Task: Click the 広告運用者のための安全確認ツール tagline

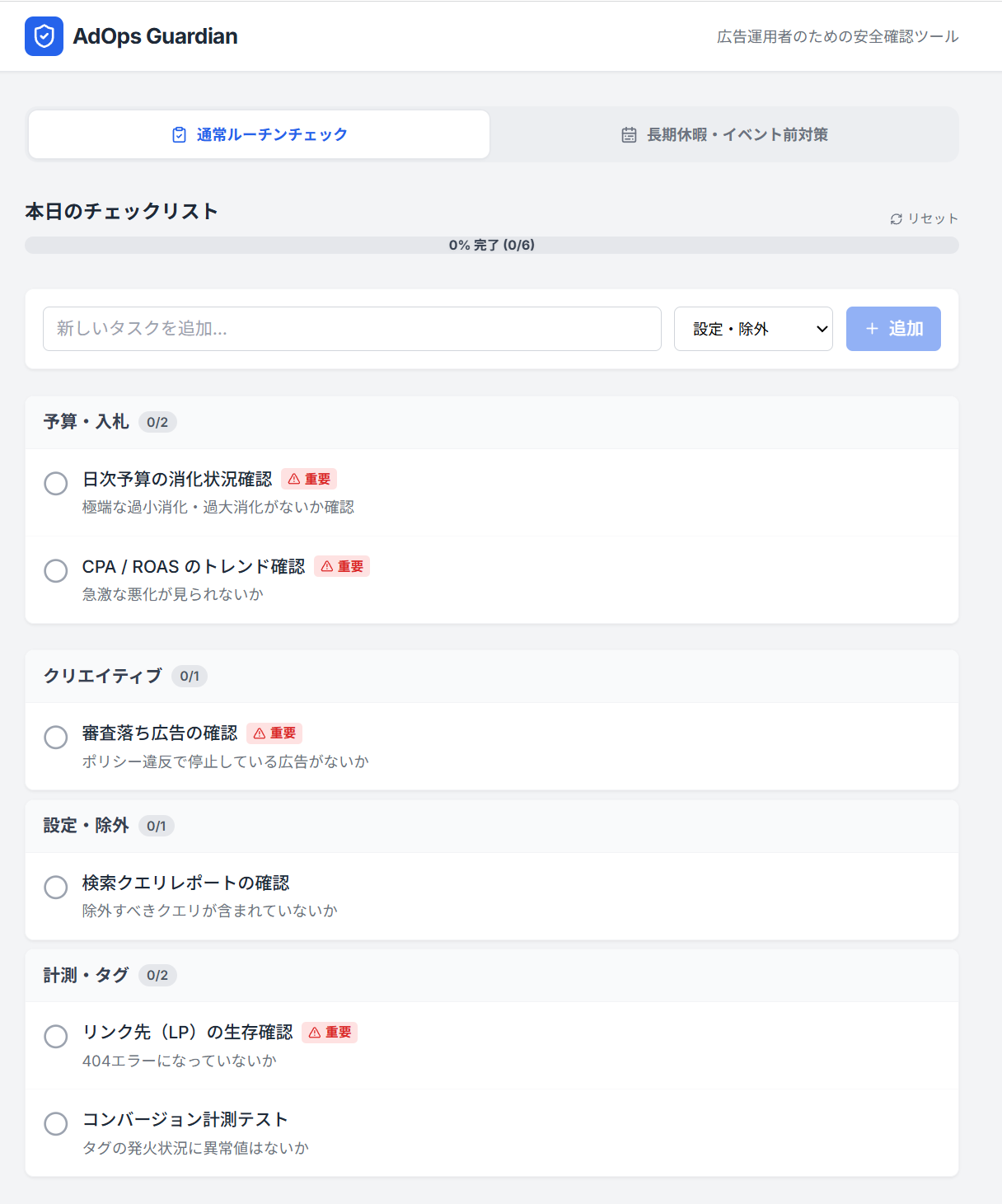Action: coord(838,37)
